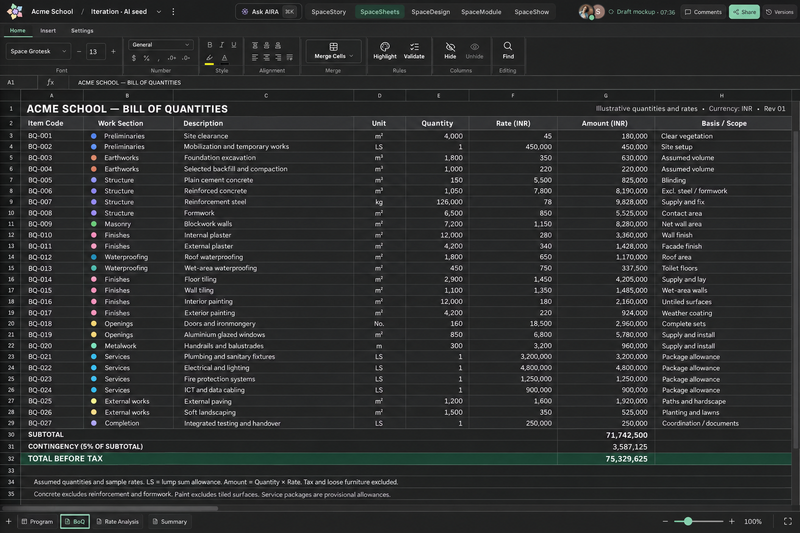Click the text color A icon
Image resolution: width=800 pixels, height=533 pixels.
pos(224,58)
